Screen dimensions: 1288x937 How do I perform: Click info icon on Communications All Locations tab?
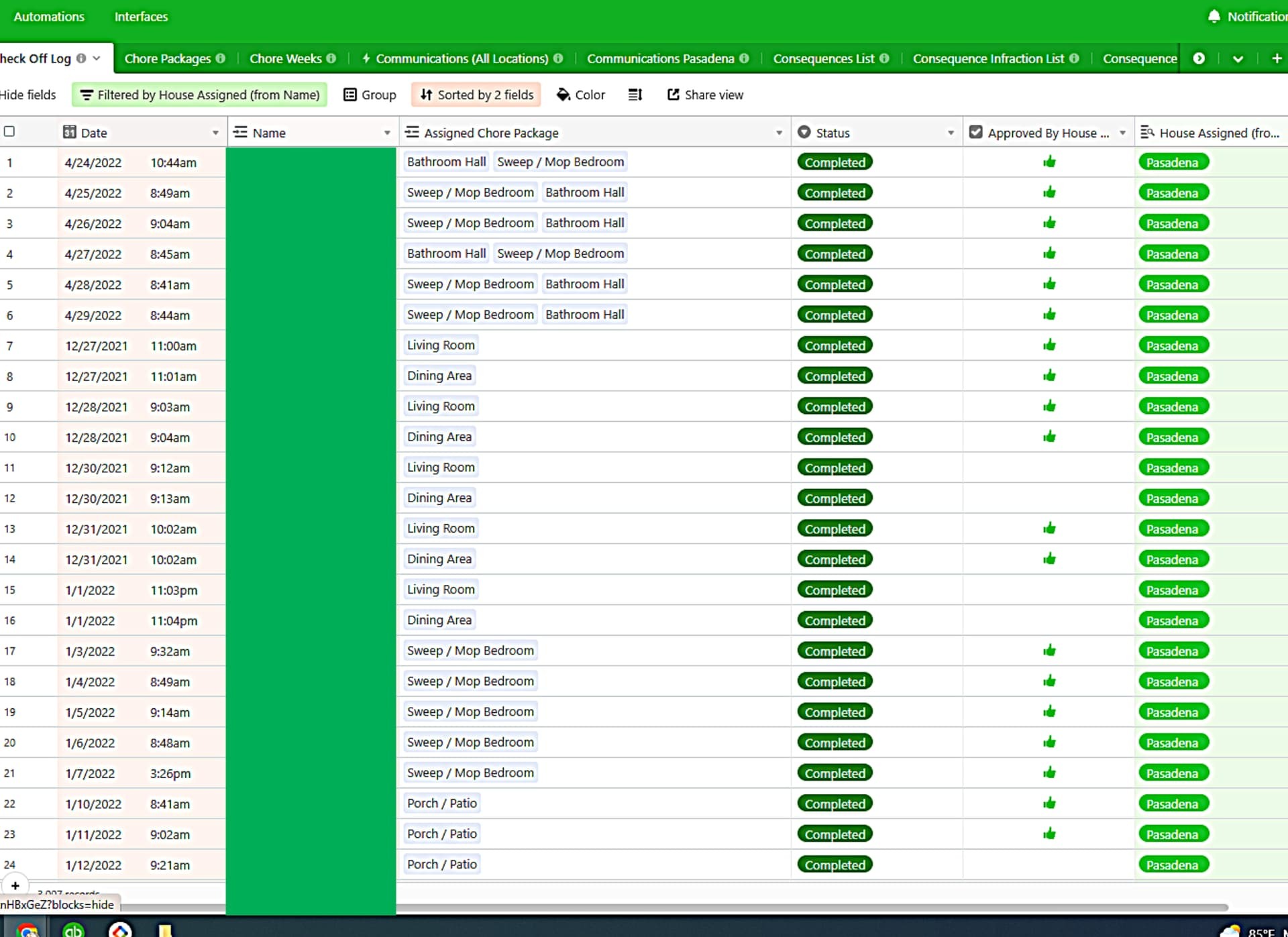tap(558, 58)
